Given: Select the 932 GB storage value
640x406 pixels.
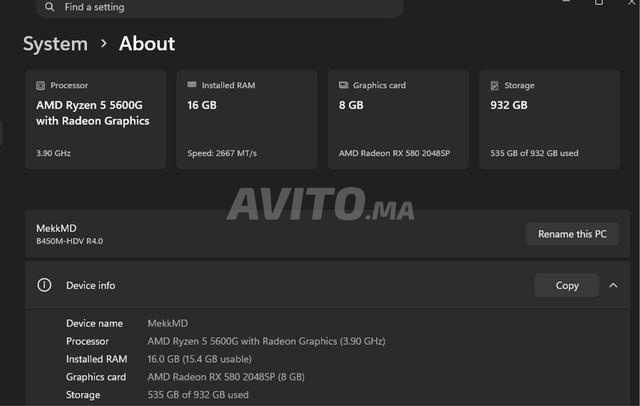Looking at the screenshot, I should pos(509,105).
